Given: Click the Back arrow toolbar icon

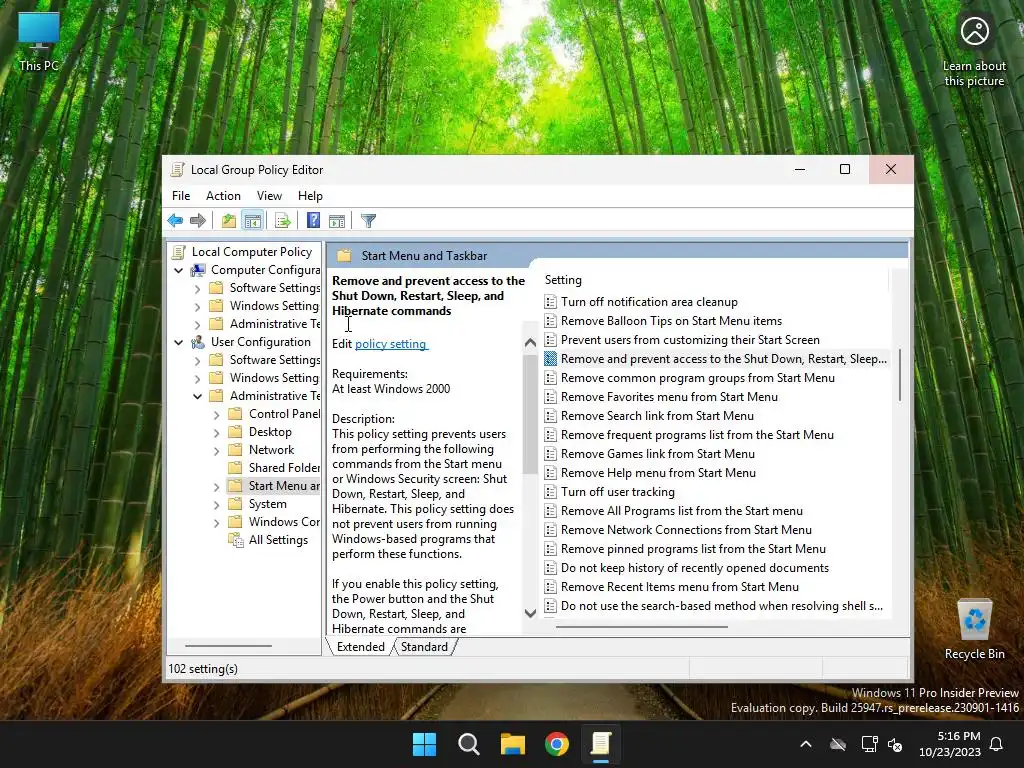Looking at the screenshot, I should tap(175, 221).
